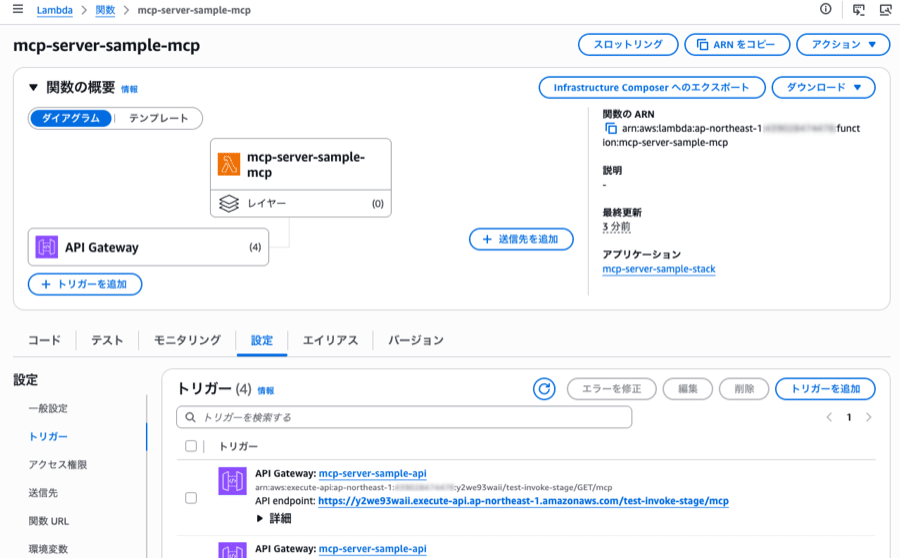
Task: Click the スロットリング button
Action: pos(628,45)
